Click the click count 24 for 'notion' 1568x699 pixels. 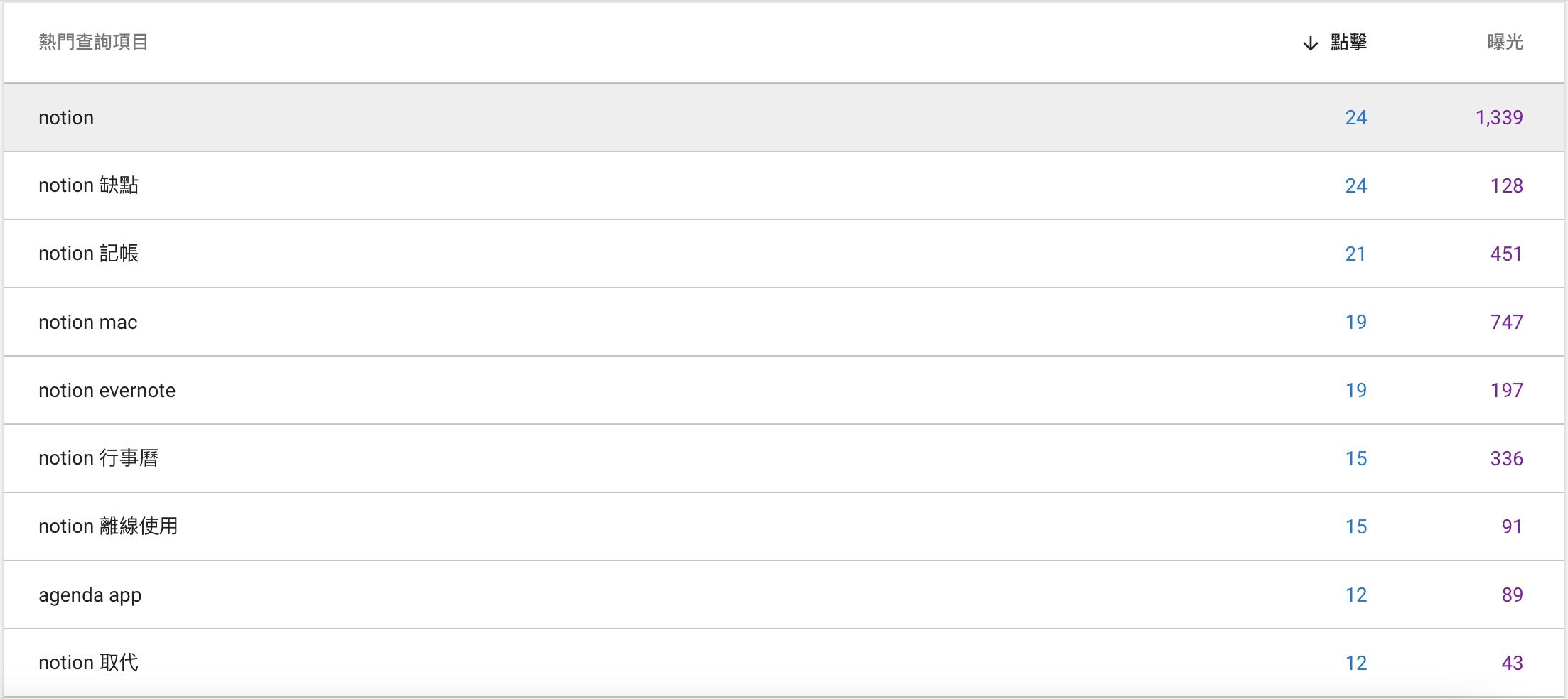pyautogui.click(x=1356, y=117)
